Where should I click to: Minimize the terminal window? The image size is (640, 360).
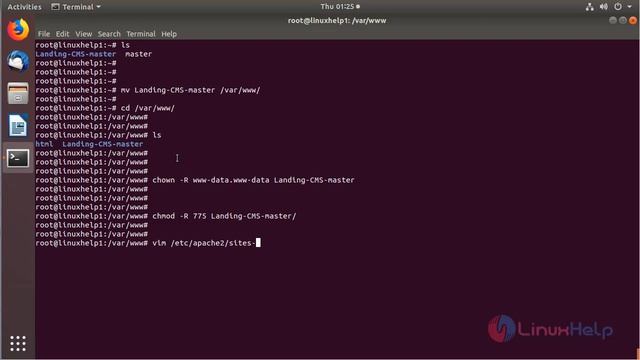pos(613,20)
